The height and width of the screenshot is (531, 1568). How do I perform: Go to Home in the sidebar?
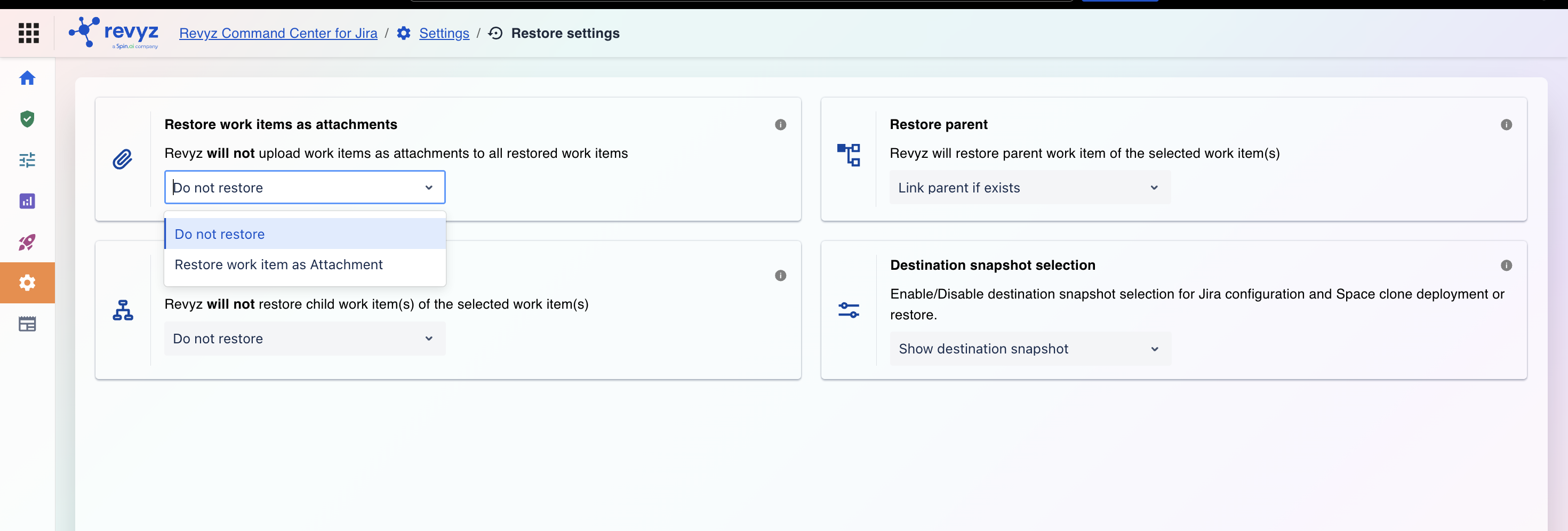27,78
